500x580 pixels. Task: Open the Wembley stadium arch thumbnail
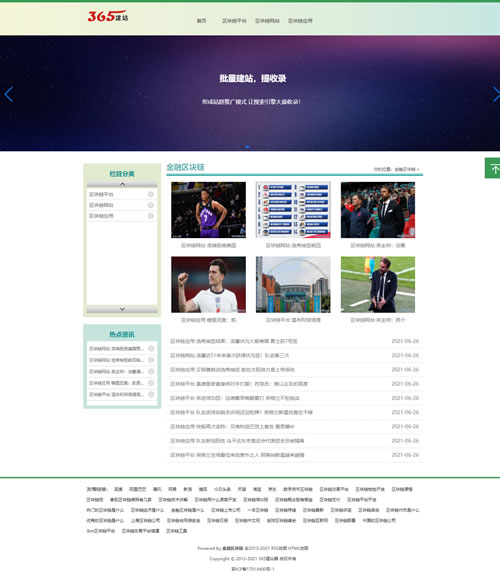pos(293,284)
